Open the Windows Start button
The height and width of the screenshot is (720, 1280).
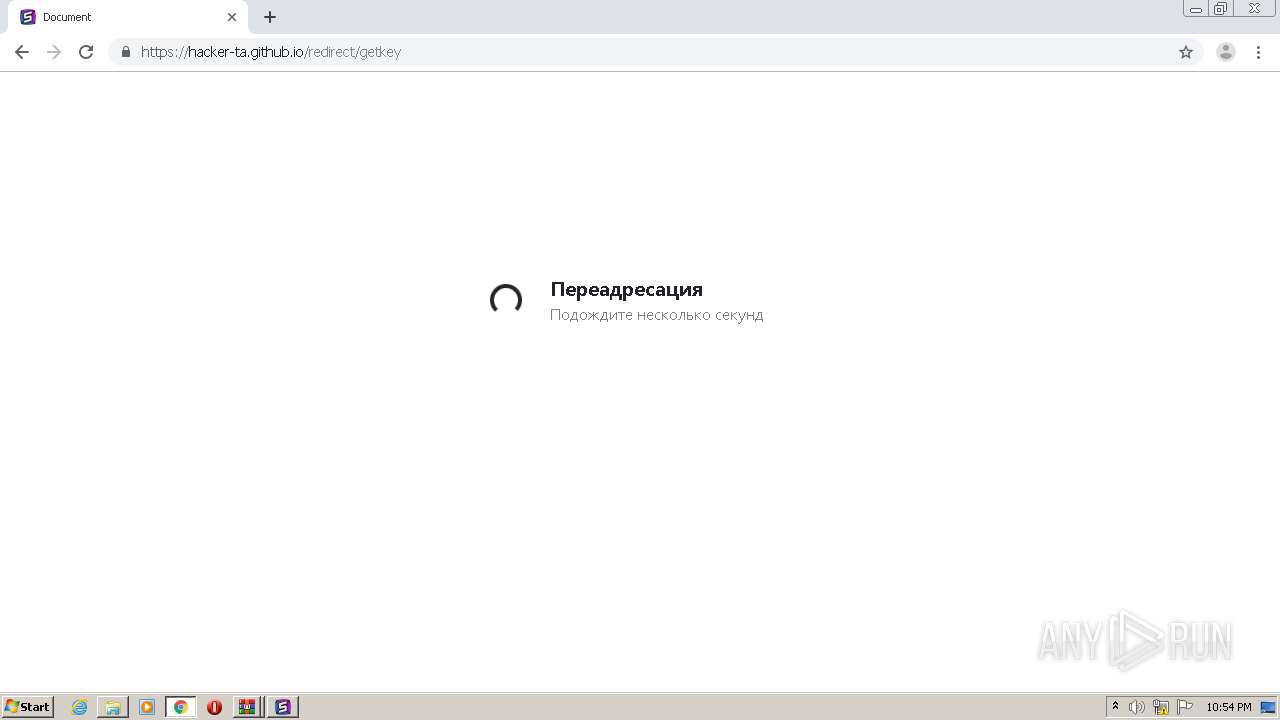click(28, 707)
